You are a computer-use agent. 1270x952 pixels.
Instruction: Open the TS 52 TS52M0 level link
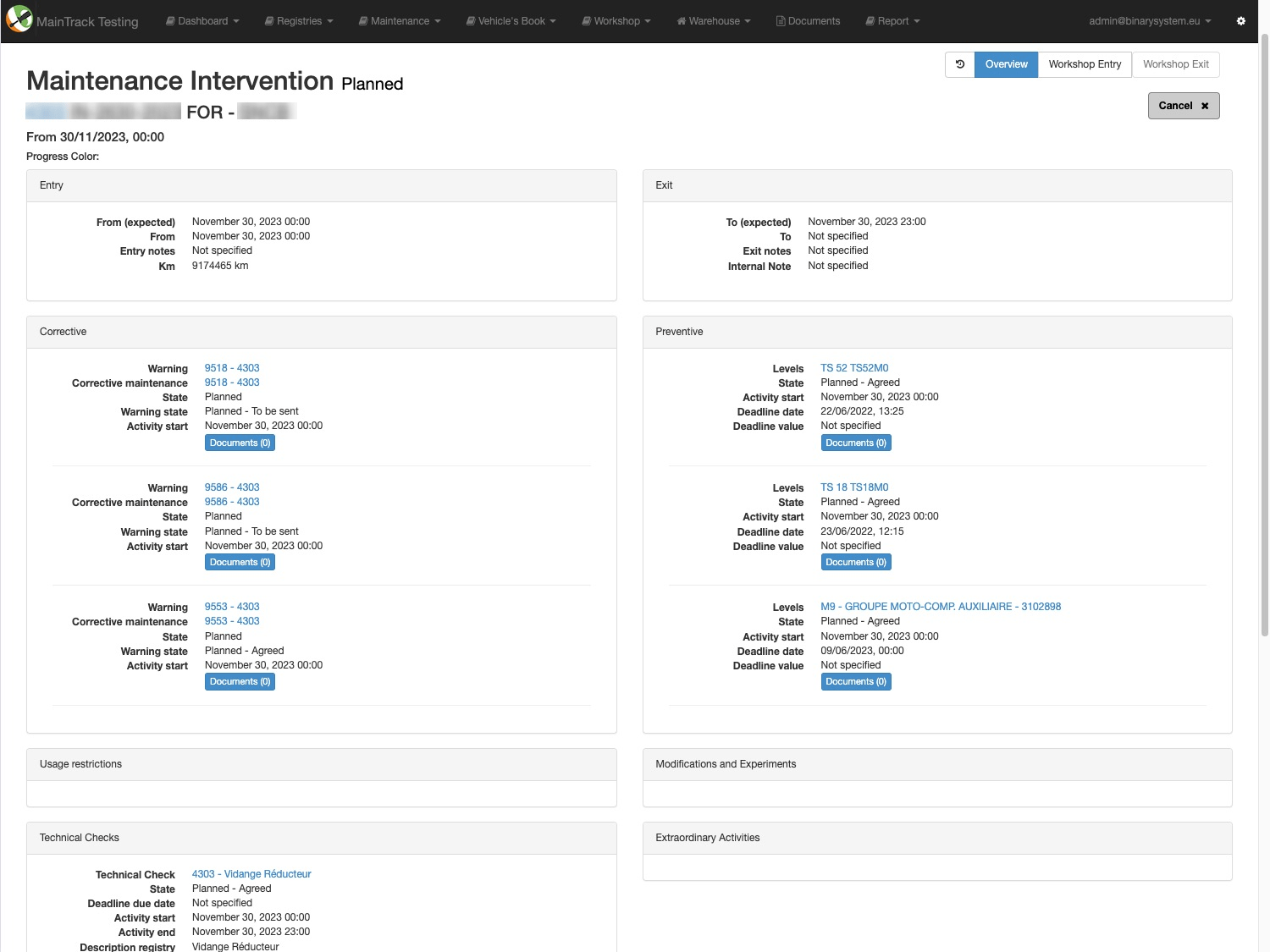pyautogui.click(x=854, y=368)
